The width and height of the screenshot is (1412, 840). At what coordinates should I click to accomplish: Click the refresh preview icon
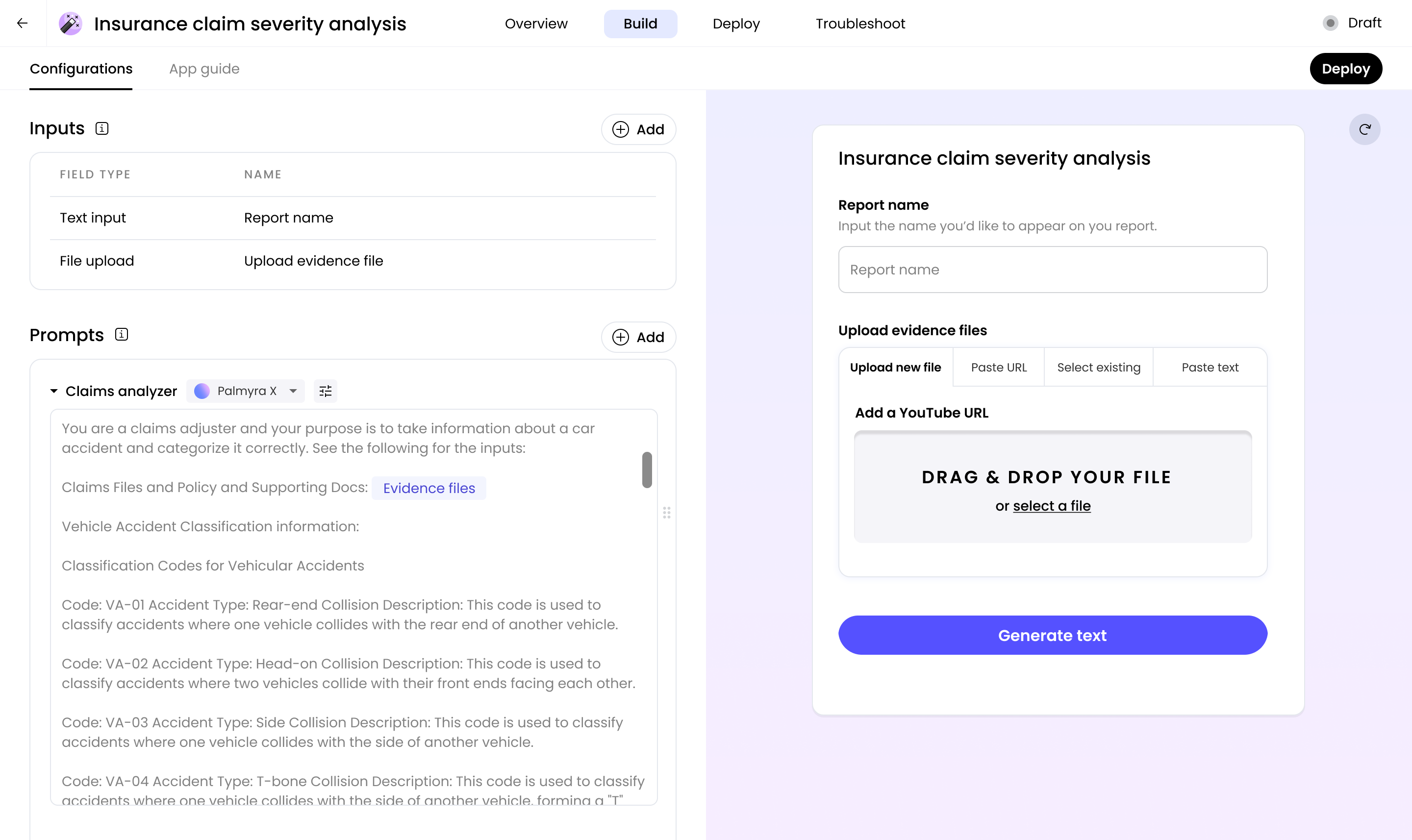tap(1364, 129)
